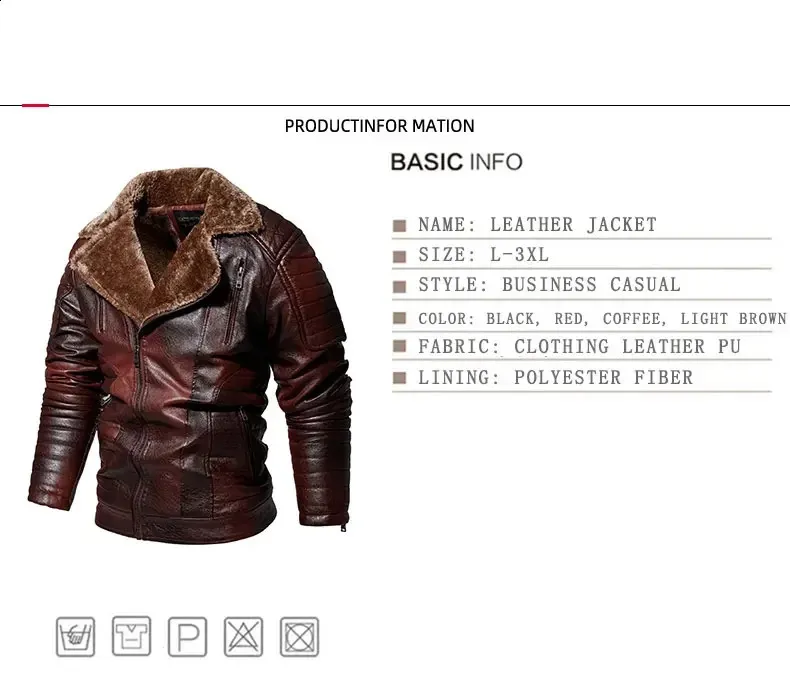Viewport: 790px width, 691px height.
Task: Click the shirt drying care icon
Action: tap(131, 636)
